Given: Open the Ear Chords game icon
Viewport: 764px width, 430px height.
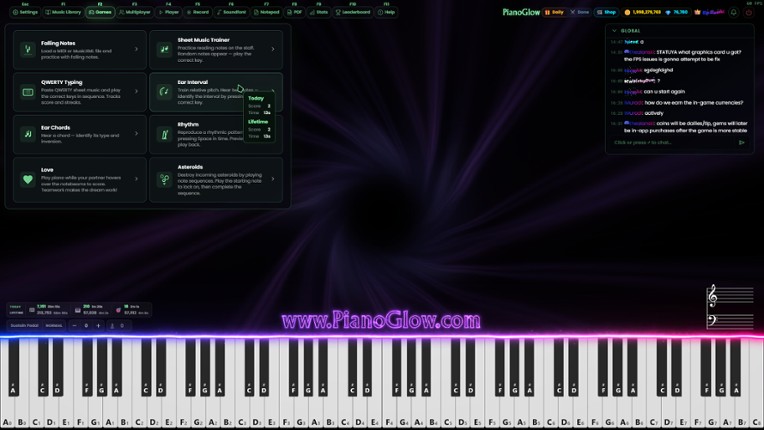Looking at the screenshot, I should [x=28, y=135].
